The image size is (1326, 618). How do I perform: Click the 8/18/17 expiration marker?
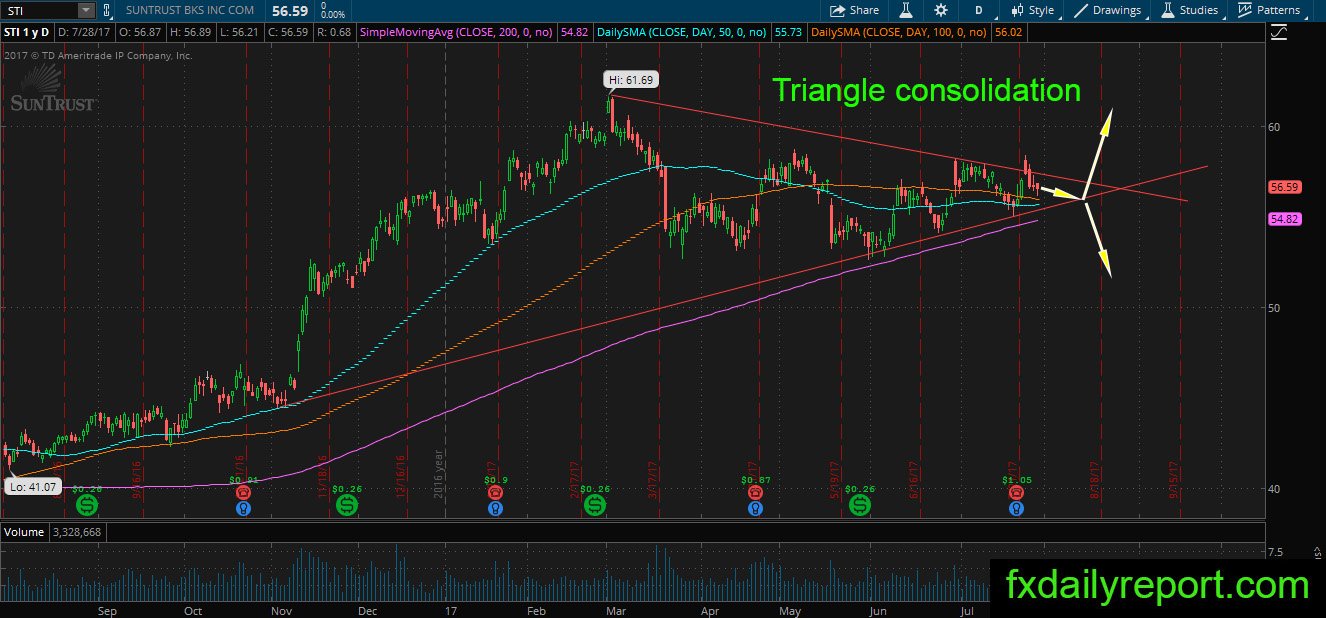1095,479
